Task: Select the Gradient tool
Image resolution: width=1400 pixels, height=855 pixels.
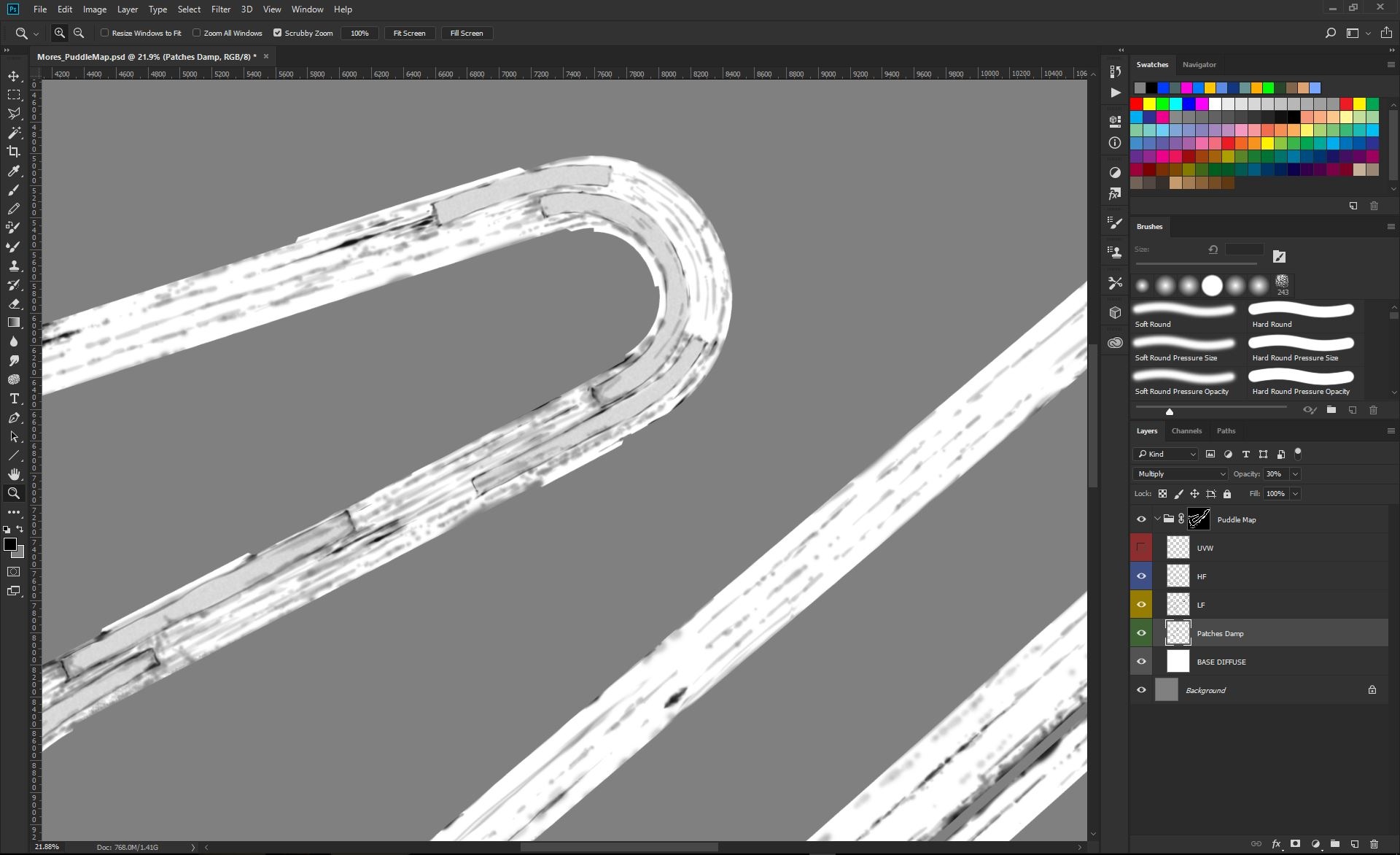Action: [x=14, y=322]
